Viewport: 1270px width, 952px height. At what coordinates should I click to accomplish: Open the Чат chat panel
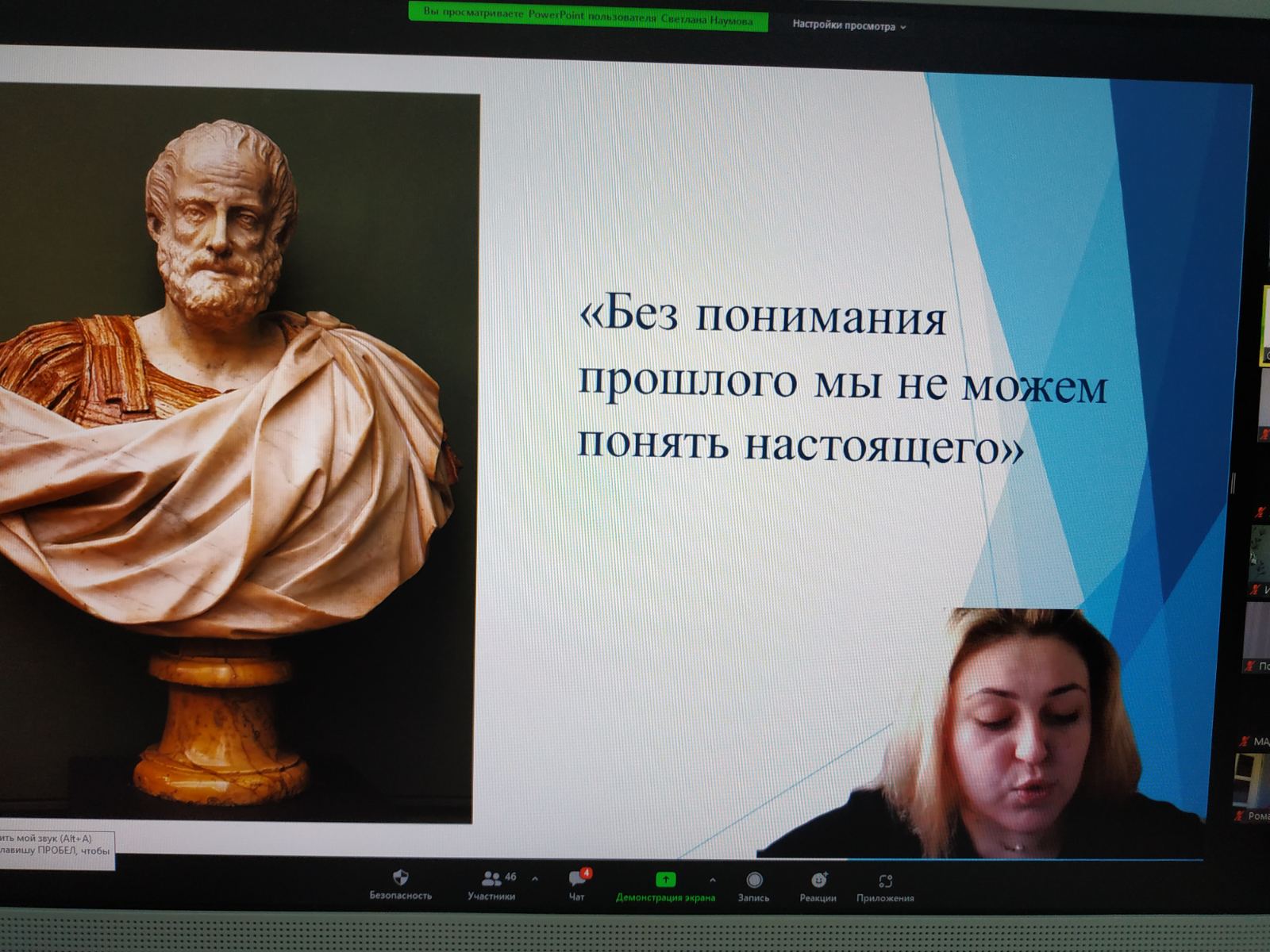[x=577, y=880]
